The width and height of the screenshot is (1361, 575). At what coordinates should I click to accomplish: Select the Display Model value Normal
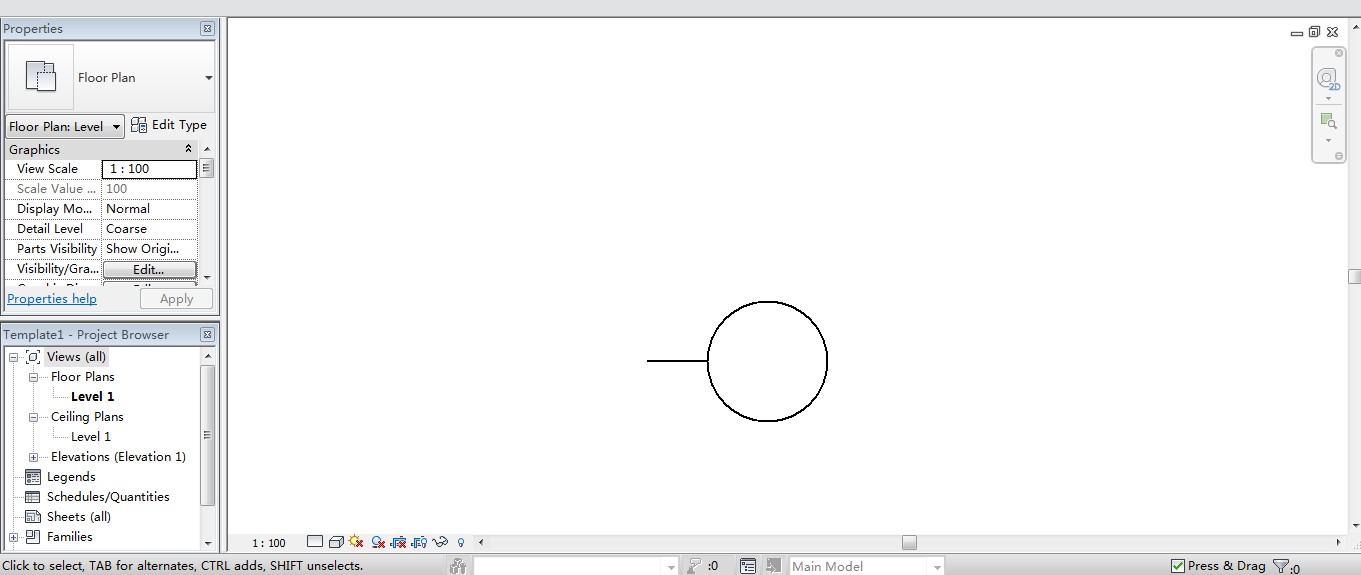click(149, 209)
